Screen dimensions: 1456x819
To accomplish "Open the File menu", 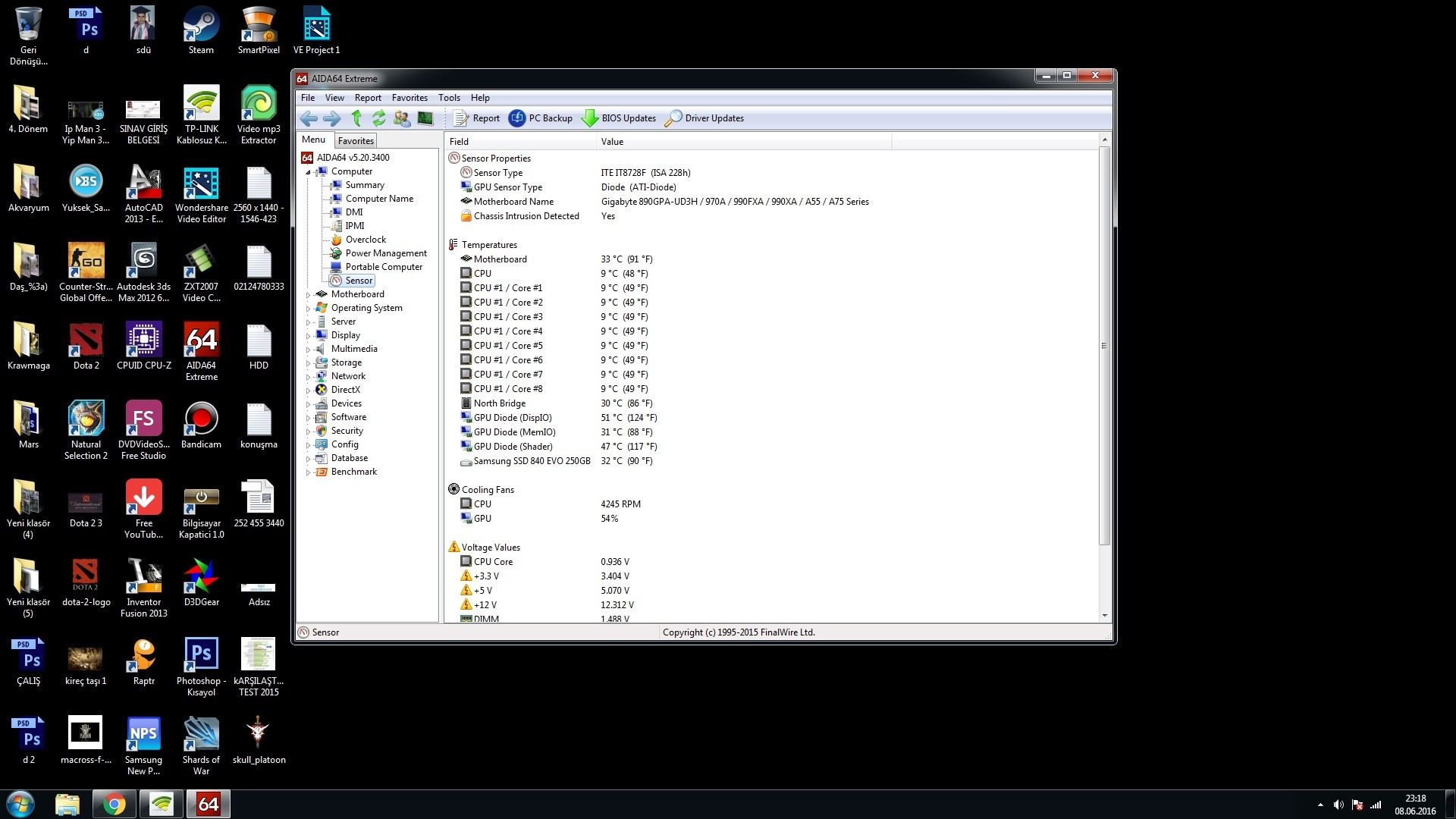I will pos(307,98).
